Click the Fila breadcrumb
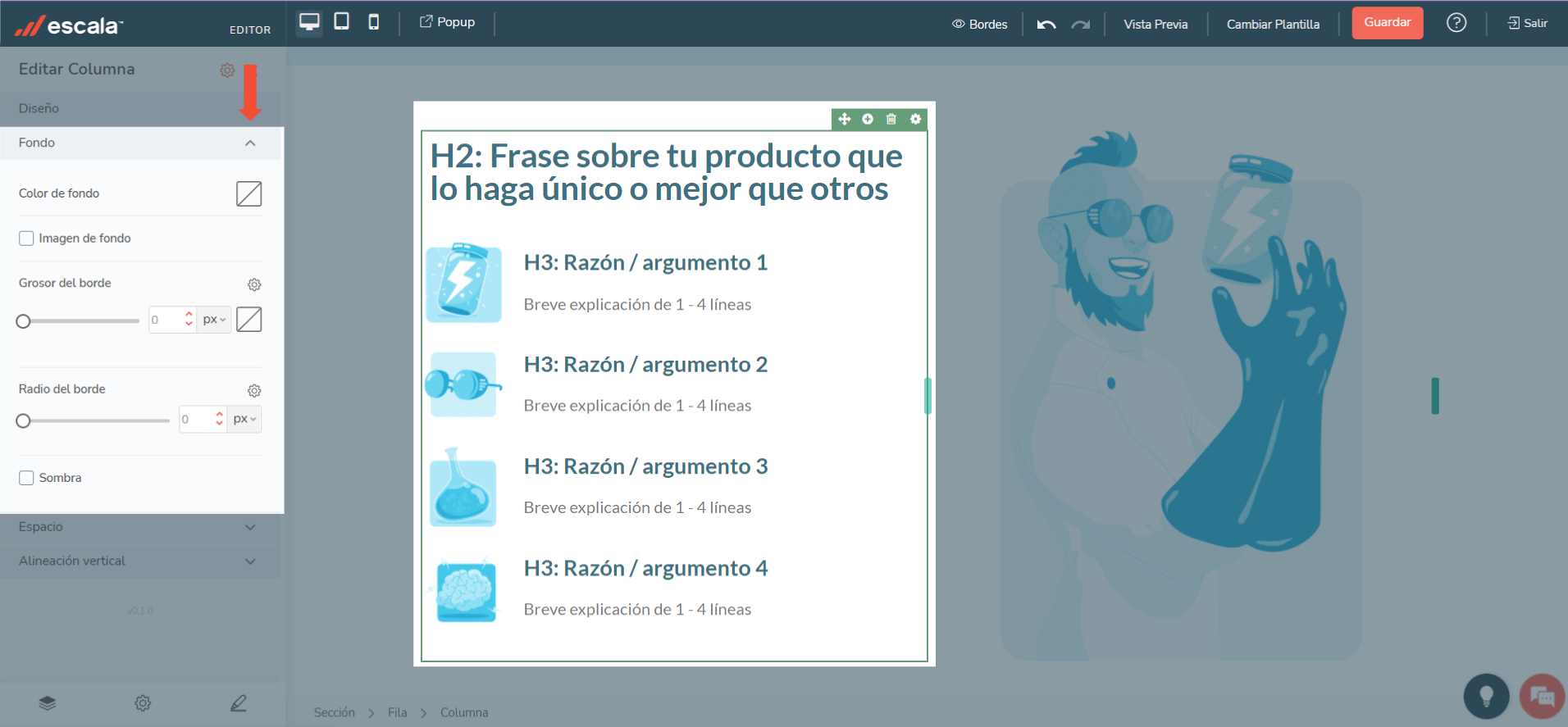Screen dimensions: 1568x727 point(397,713)
